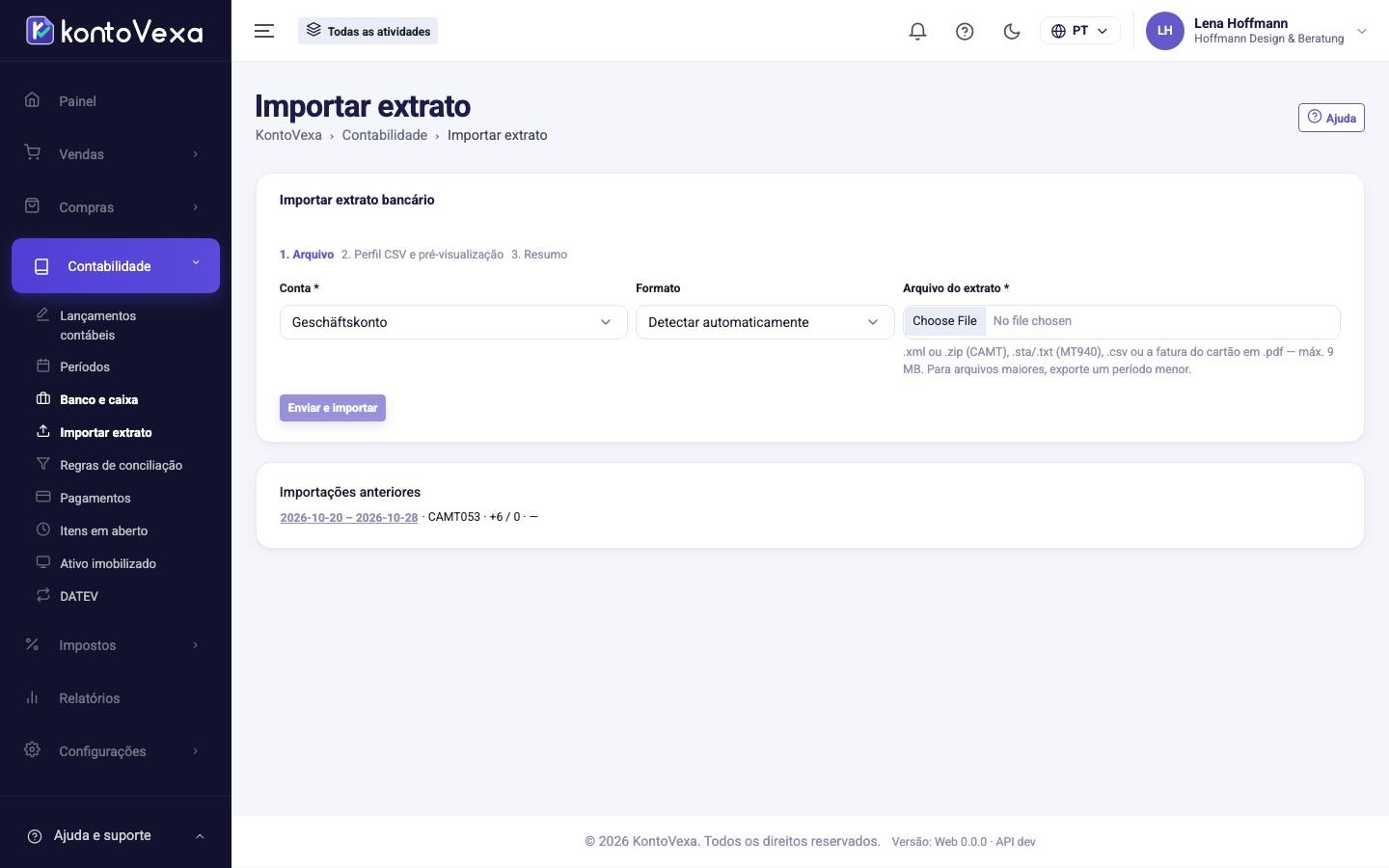1389x868 pixels.
Task: Open Banco e caixa
Action: pos(98,399)
